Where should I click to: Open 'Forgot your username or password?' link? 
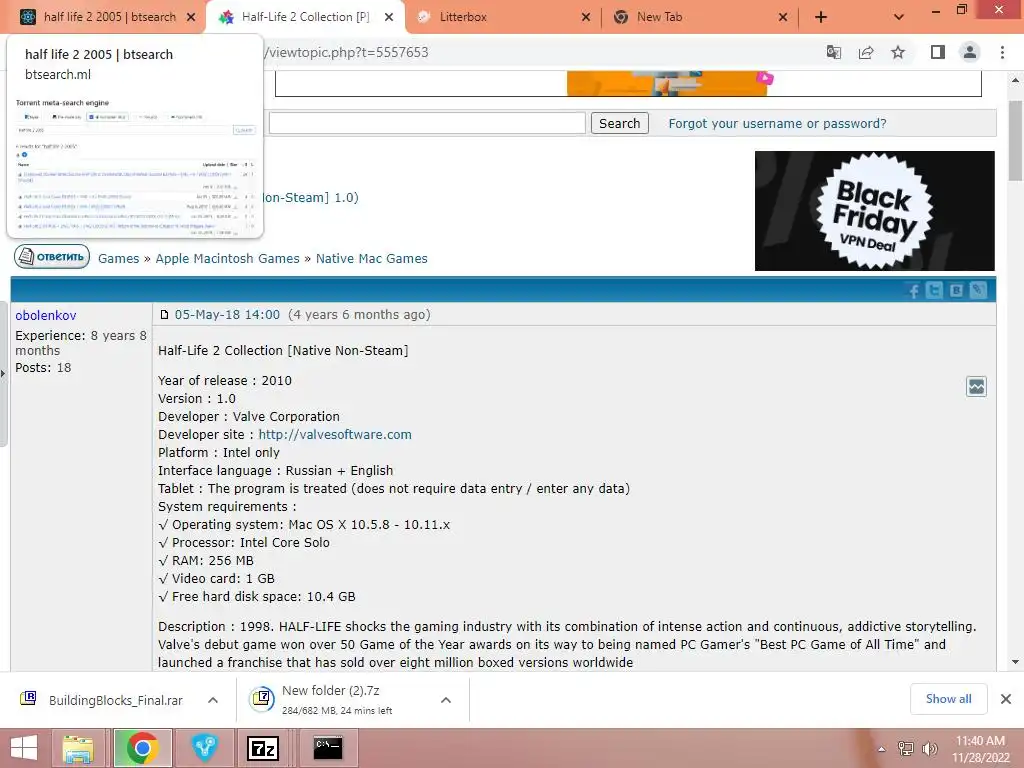[x=777, y=123]
